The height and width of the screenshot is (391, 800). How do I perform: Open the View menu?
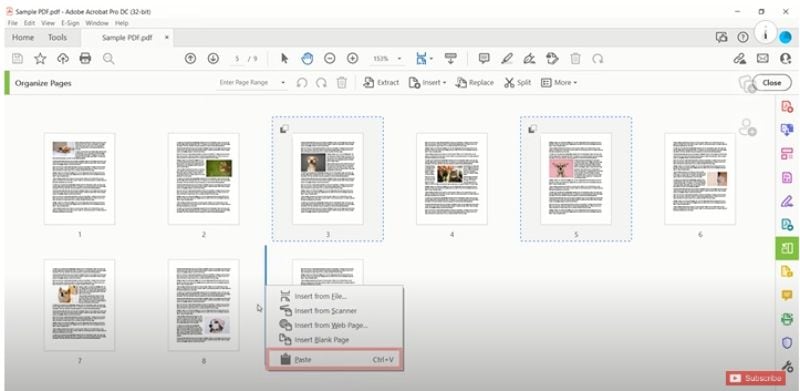pyautogui.click(x=48, y=23)
